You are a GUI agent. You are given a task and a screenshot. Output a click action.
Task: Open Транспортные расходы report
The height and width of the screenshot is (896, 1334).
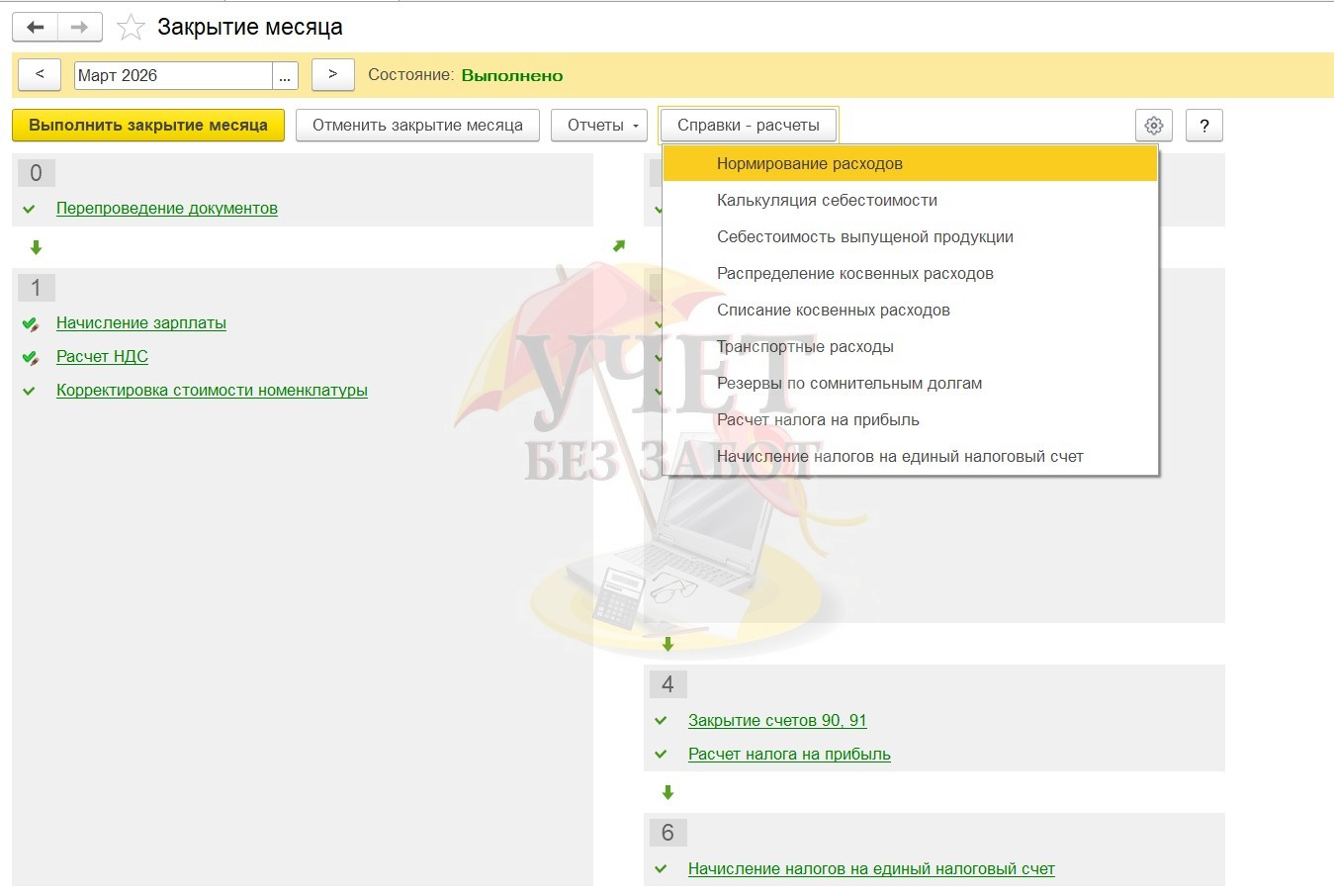click(805, 347)
